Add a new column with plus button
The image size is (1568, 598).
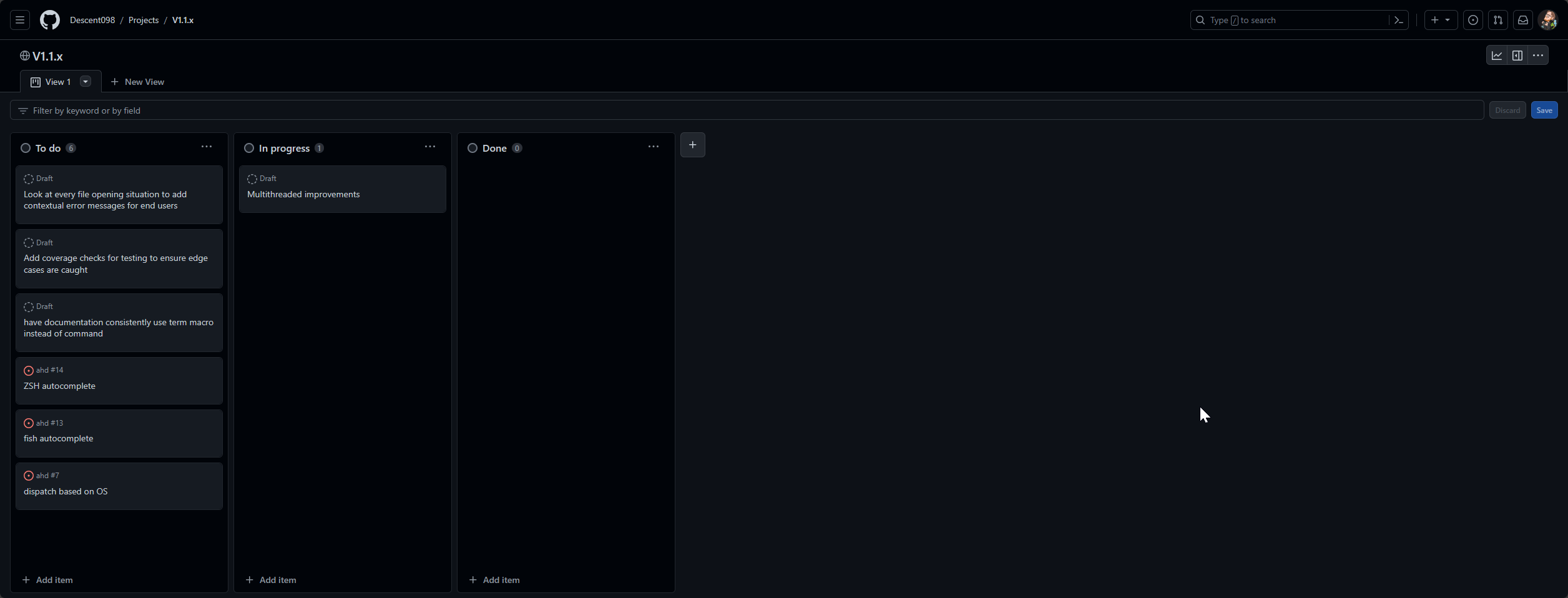pyautogui.click(x=693, y=145)
